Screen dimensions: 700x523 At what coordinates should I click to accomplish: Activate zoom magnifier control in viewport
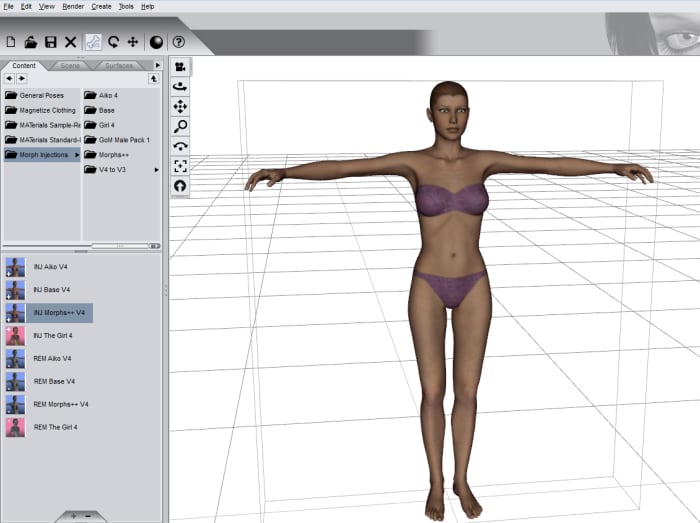point(180,126)
